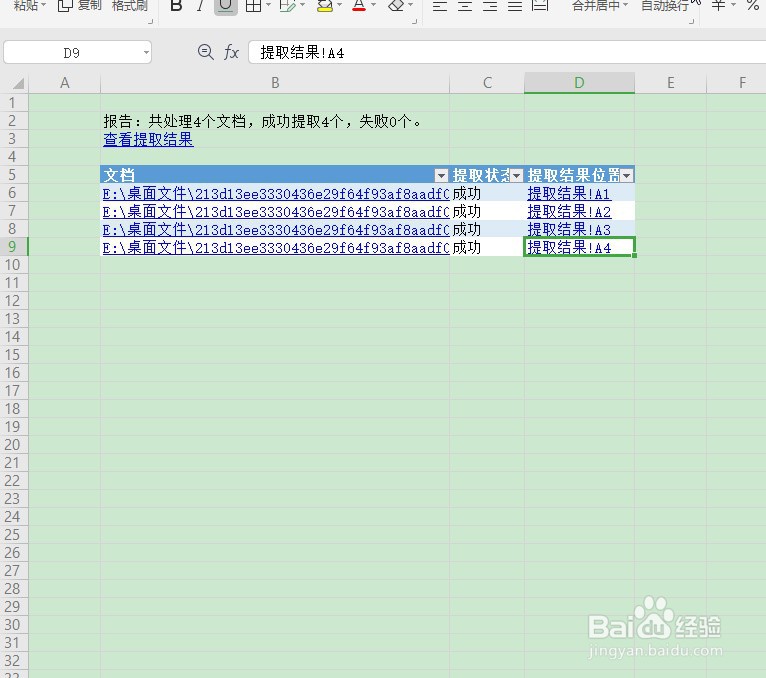Click the select-all corner triangle
This screenshot has width=766, height=678.
[x=18, y=84]
